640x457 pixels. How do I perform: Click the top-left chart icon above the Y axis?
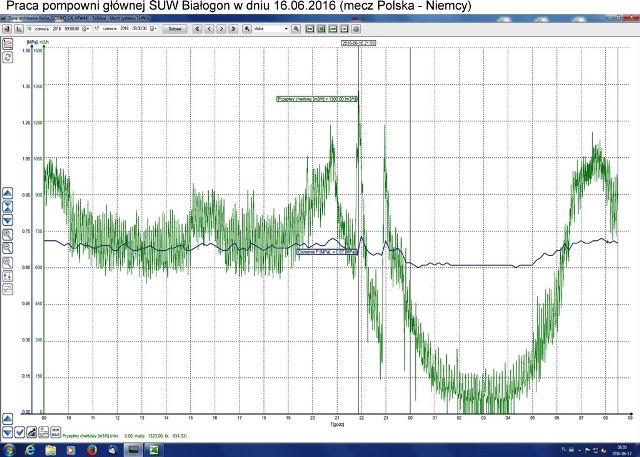(8, 45)
